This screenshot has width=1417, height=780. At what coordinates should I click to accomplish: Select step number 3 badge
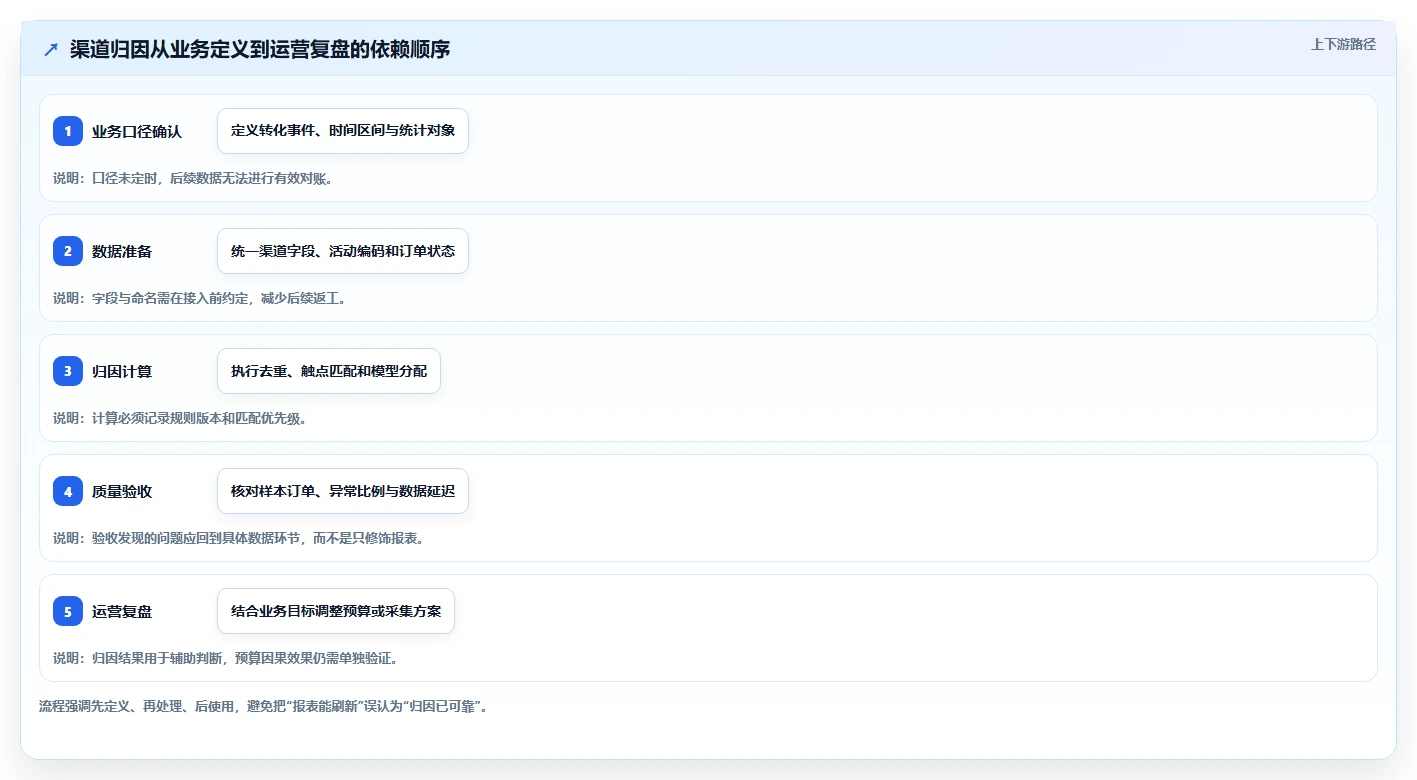[68, 371]
